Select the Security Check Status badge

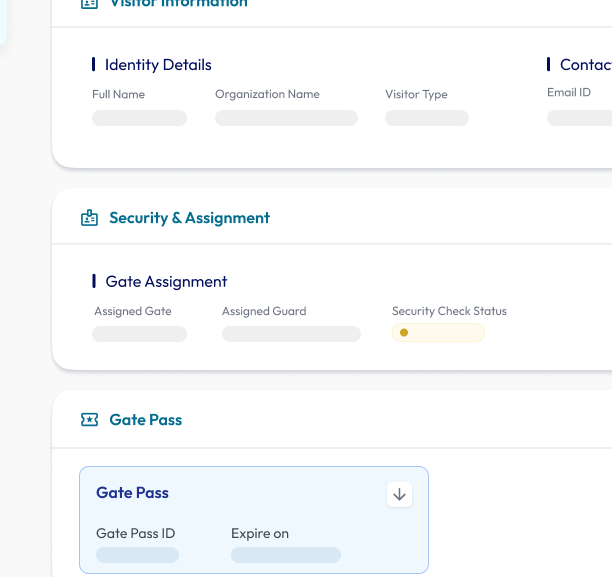438,333
